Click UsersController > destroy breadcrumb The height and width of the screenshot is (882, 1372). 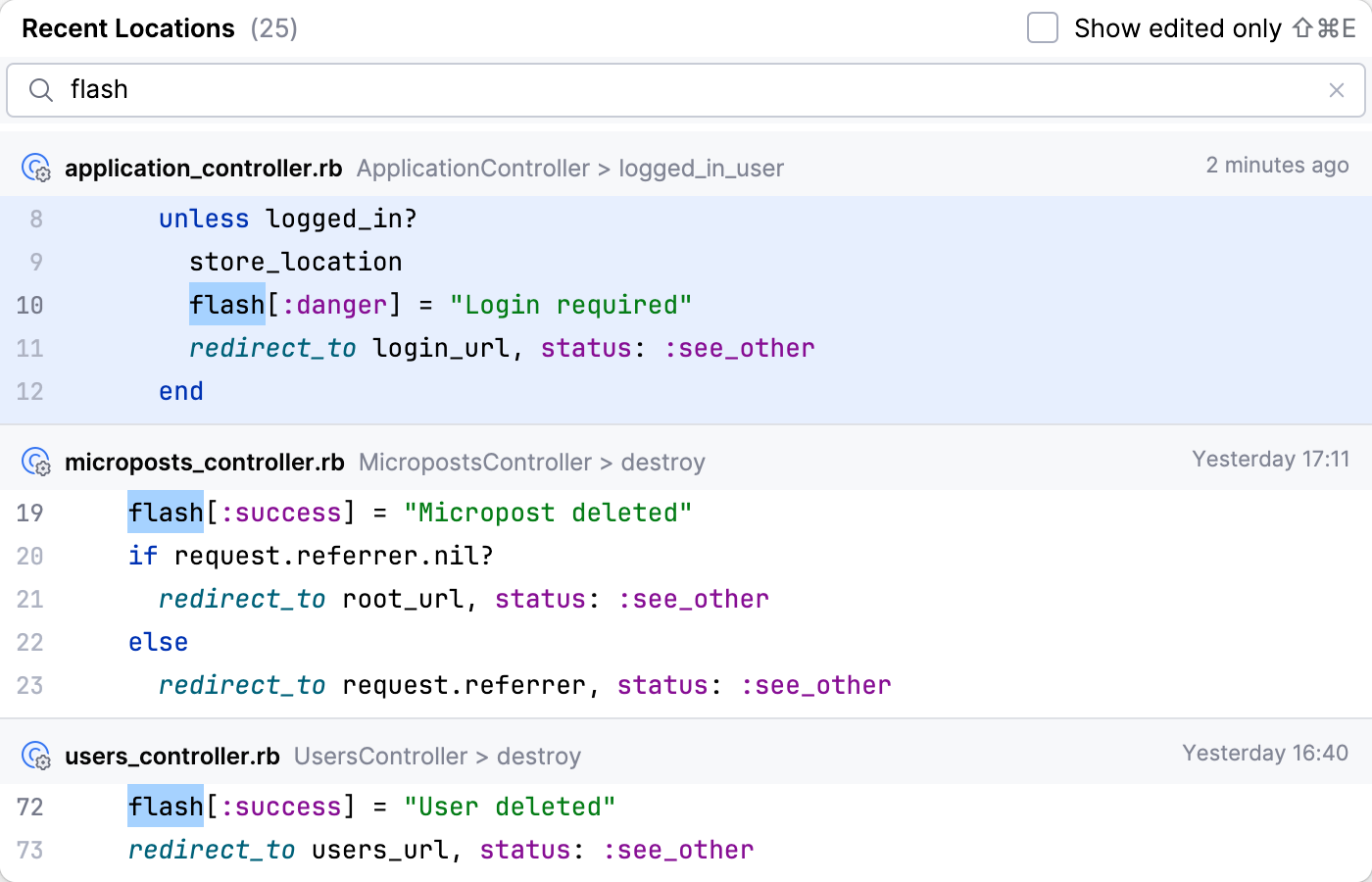[x=437, y=757]
